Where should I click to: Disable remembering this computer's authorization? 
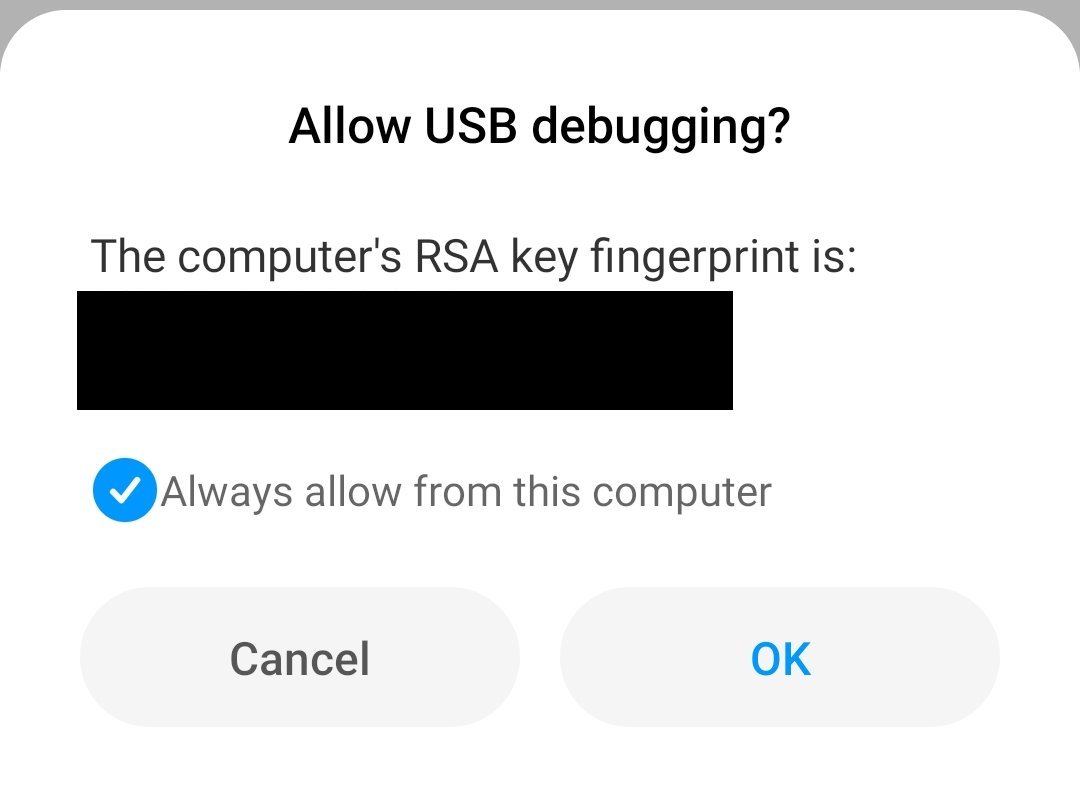125,490
